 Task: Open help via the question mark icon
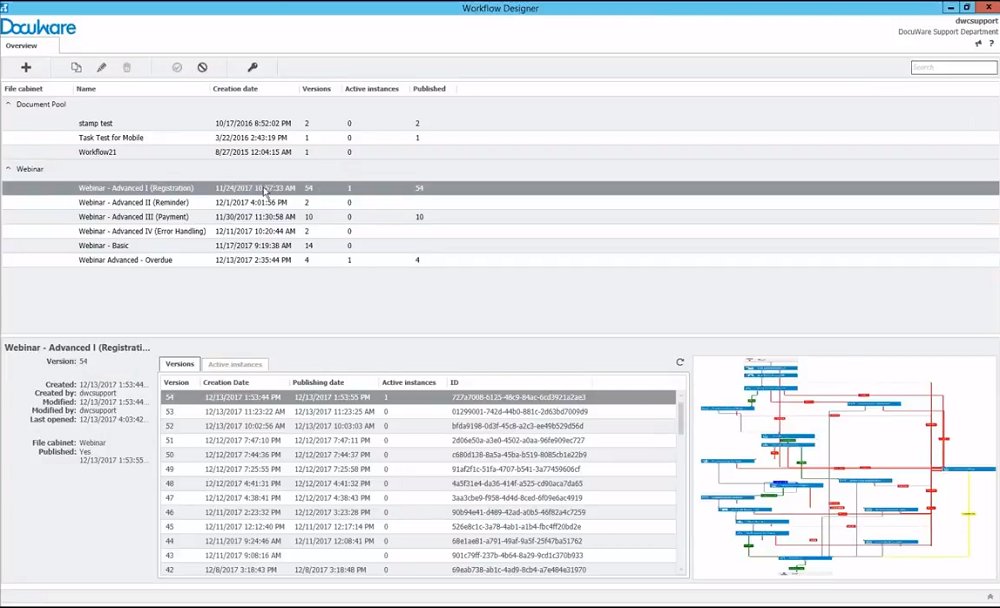(x=990, y=44)
